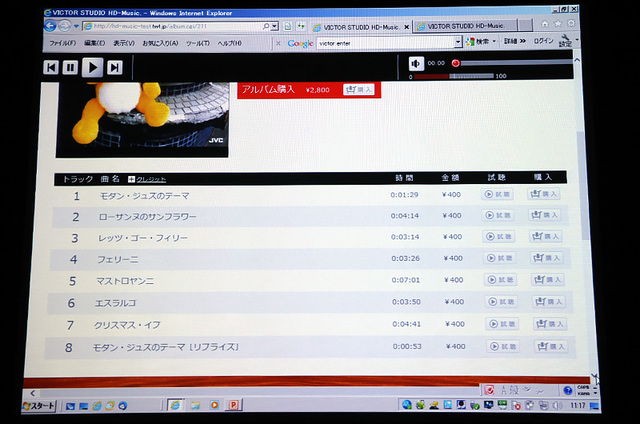The image size is (640, 424).
Task: Open Internet Explorer from quick launch
Action: pyautogui.click(x=97, y=406)
